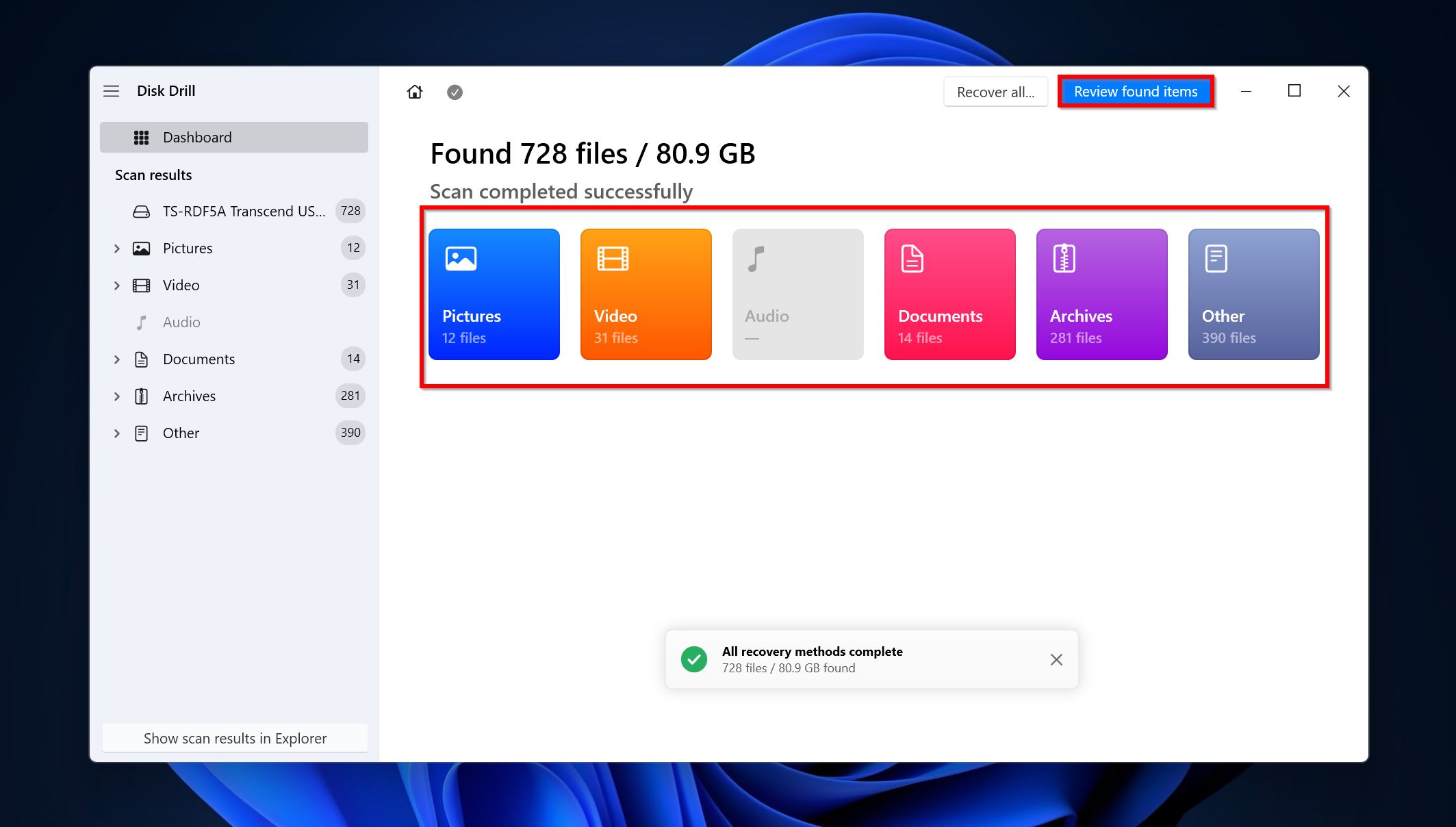Click Show scan results in Explorer
Screen dimensions: 1456x827
[235, 739]
